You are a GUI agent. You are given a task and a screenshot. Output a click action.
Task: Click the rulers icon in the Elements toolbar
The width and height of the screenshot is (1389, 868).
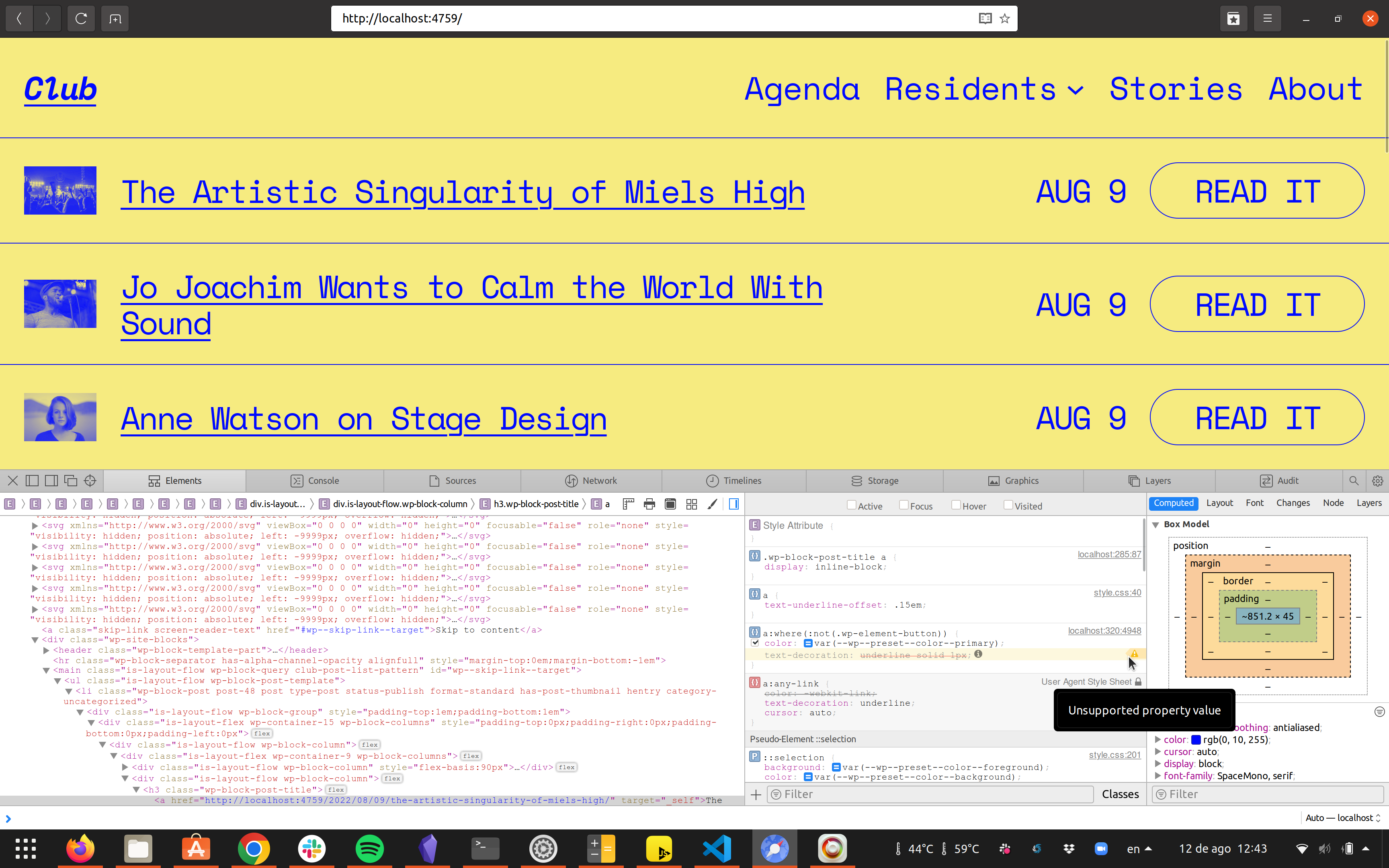629,504
